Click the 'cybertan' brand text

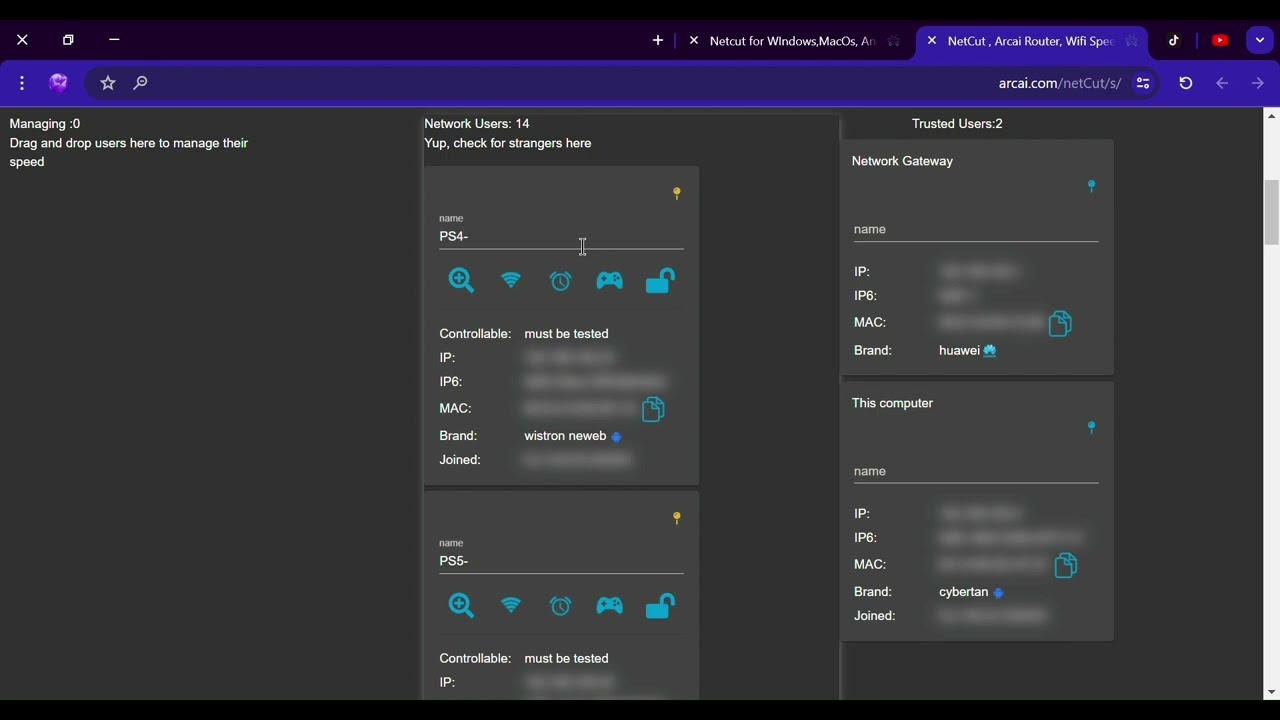(x=964, y=592)
